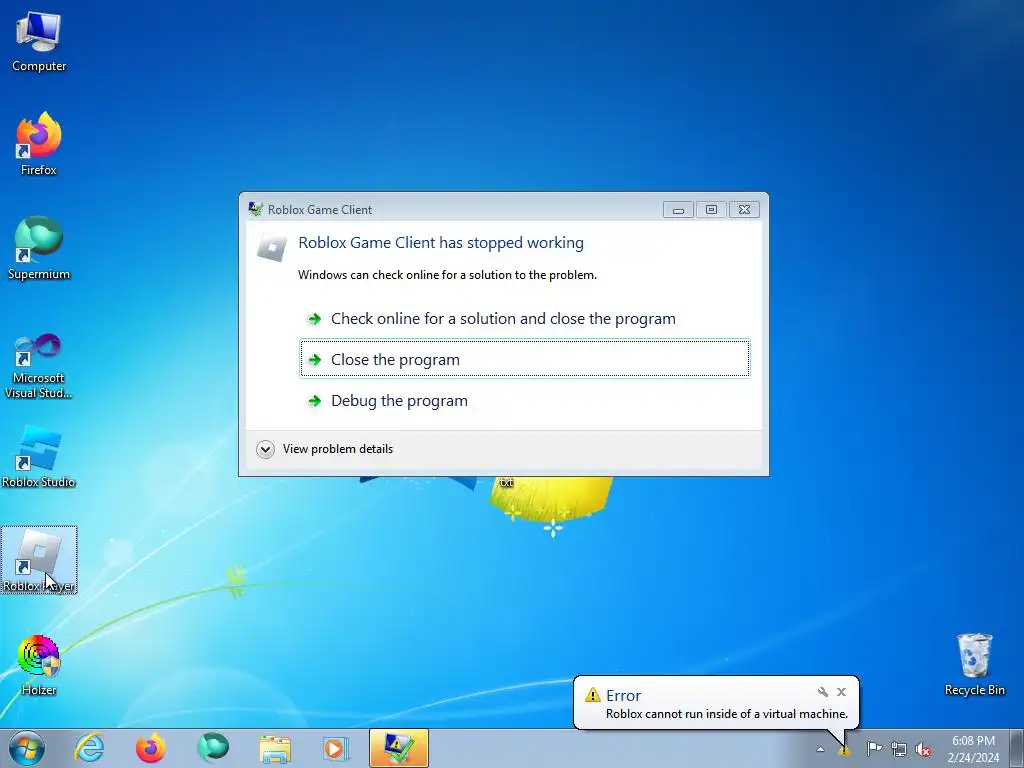
Task: Click the Roblox logo inside the dialog
Action: 272,248
